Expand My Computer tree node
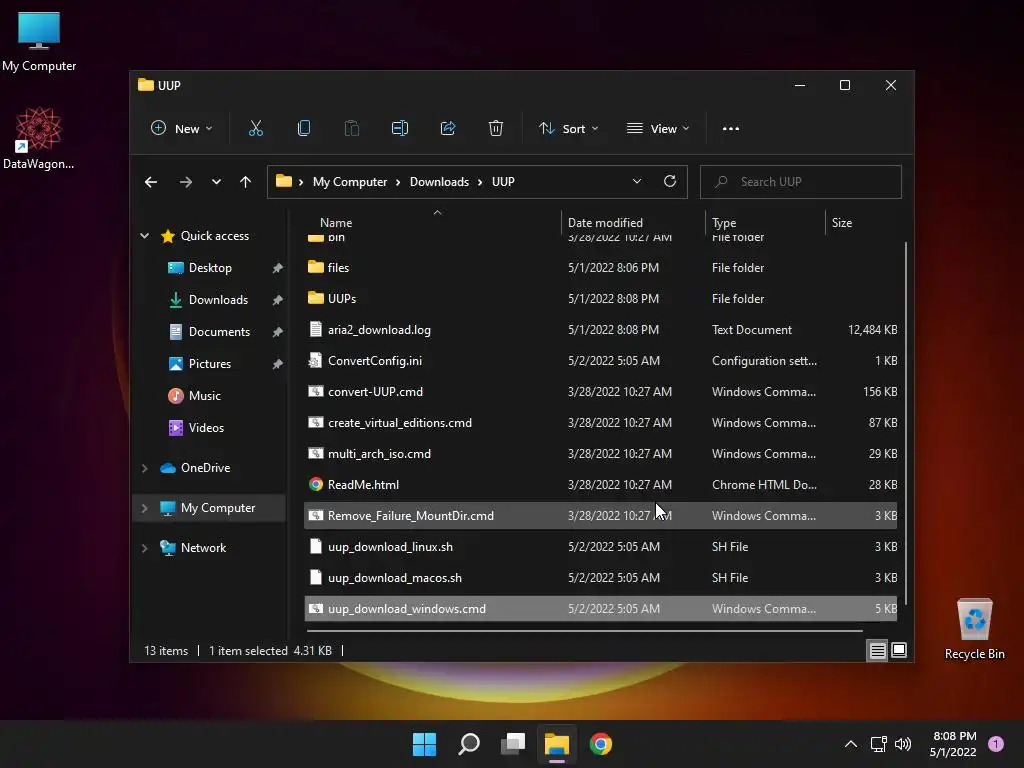 [144, 508]
